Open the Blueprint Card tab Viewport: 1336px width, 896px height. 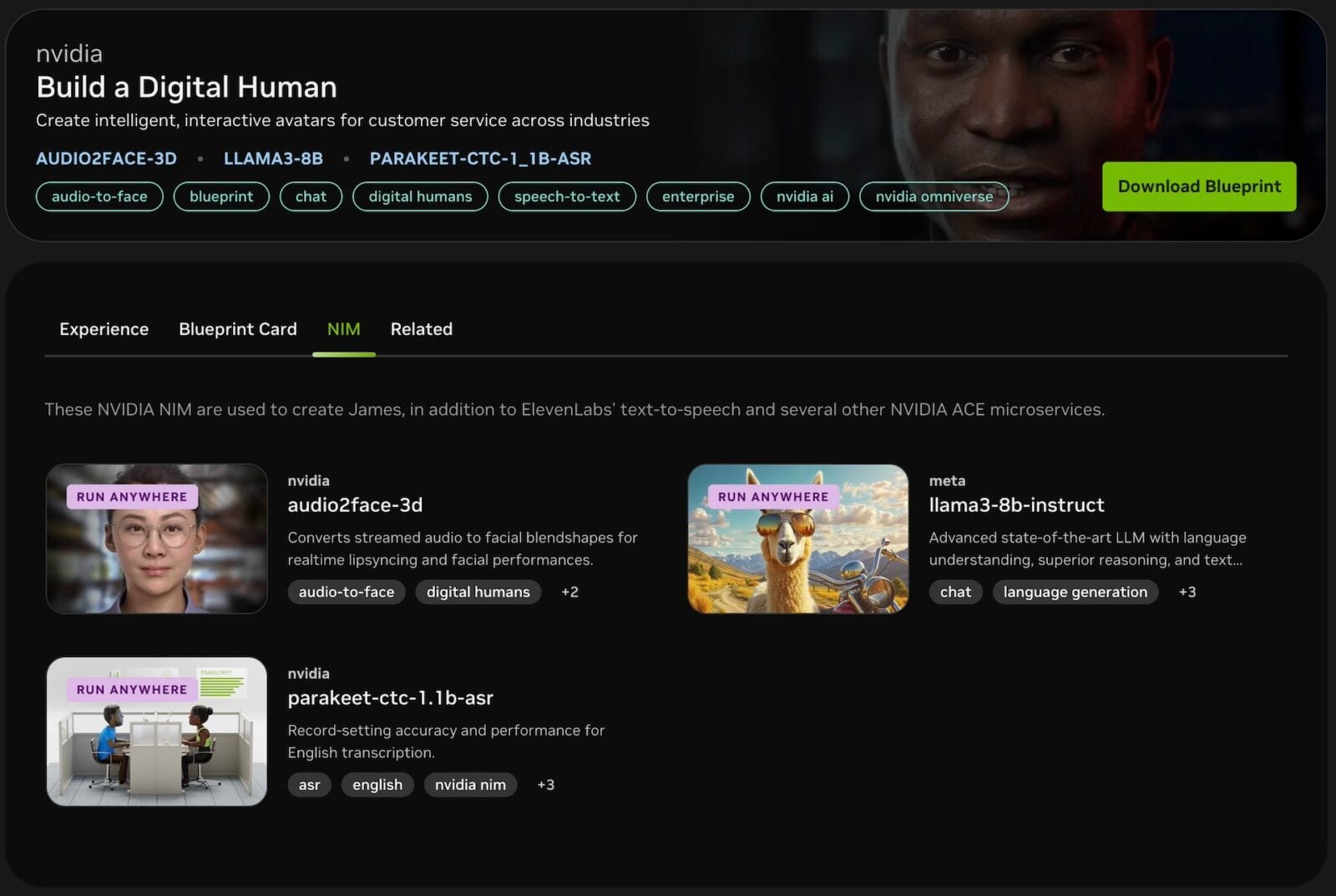coord(237,329)
